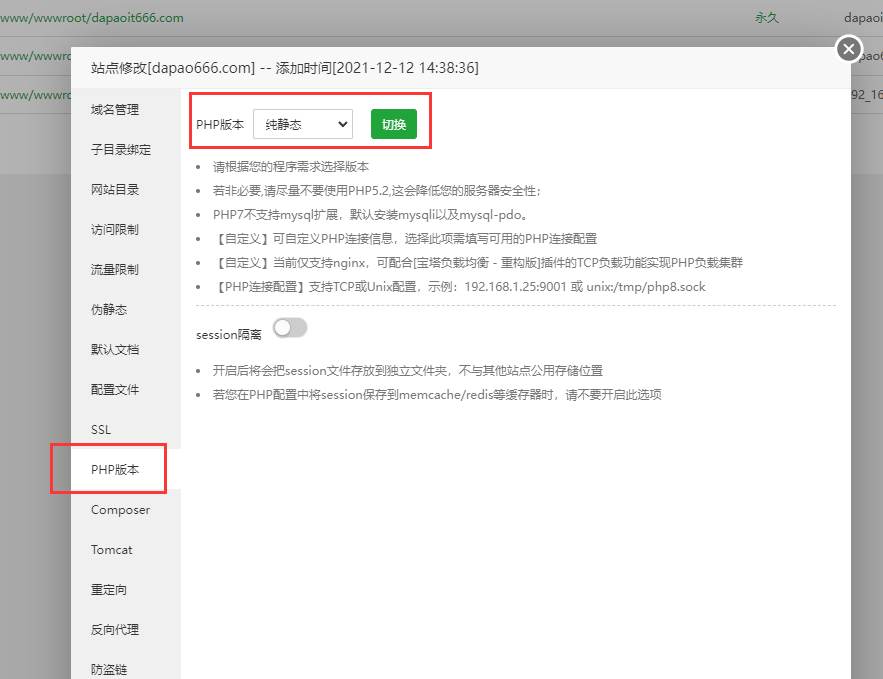The width and height of the screenshot is (883, 679).
Task: Open the PHP版本 version dropdown
Action: [303, 124]
